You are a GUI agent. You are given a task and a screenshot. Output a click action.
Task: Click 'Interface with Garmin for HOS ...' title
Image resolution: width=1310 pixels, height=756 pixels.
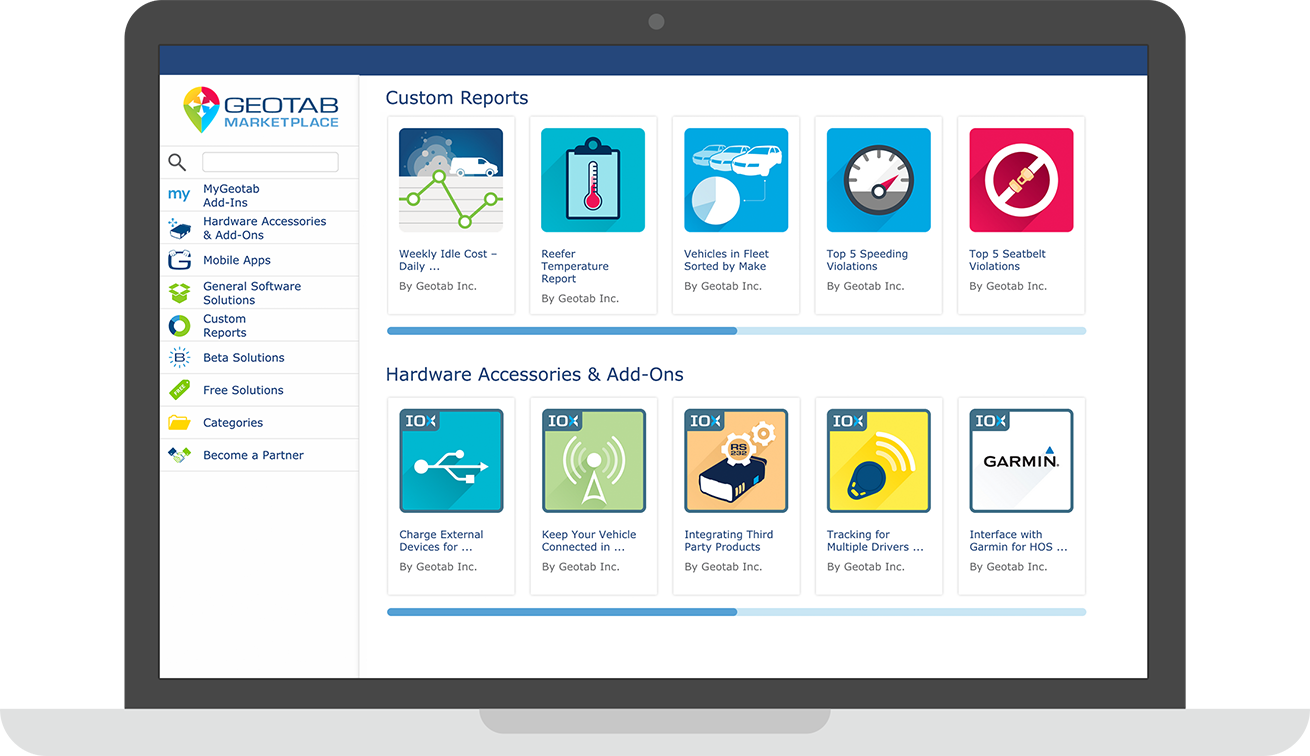tap(1018, 541)
